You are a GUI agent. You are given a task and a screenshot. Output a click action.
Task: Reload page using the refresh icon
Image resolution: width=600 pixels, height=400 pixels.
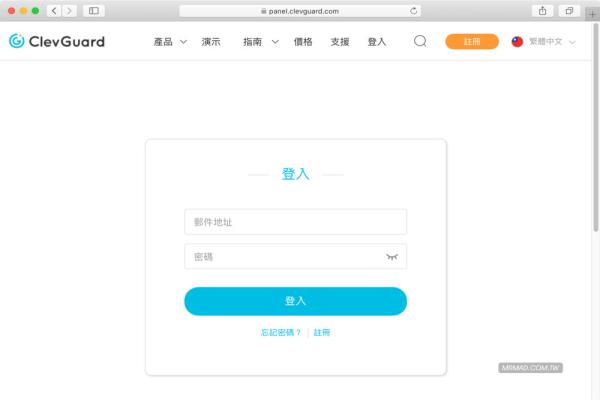click(x=413, y=11)
